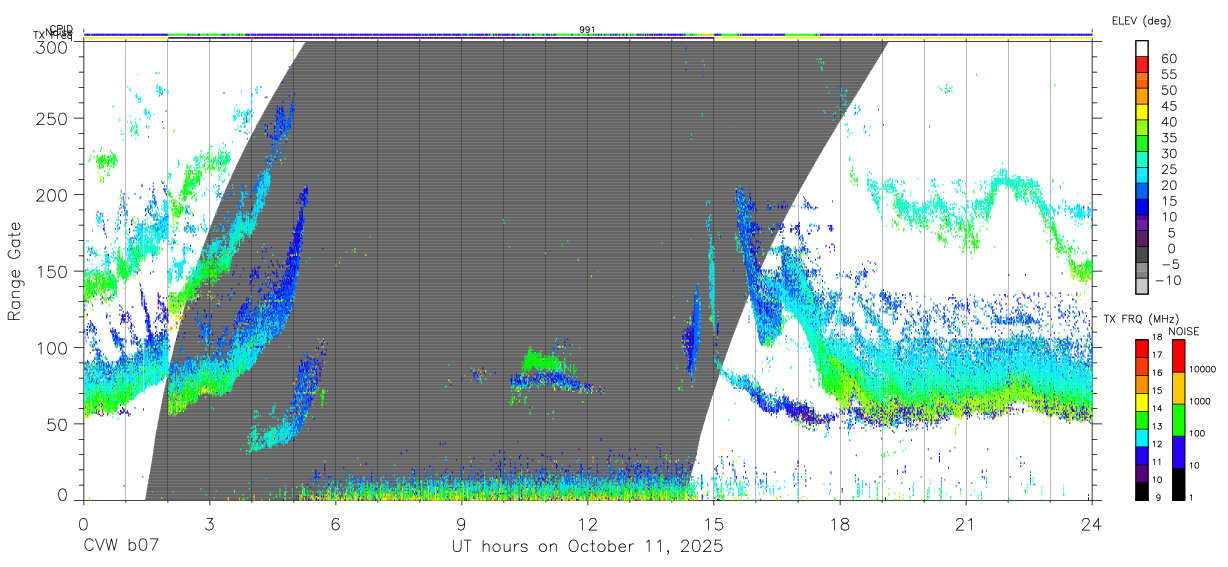Click the '200' range gate tick label
This screenshot has height=567, width=1228.
pos(52,195)
